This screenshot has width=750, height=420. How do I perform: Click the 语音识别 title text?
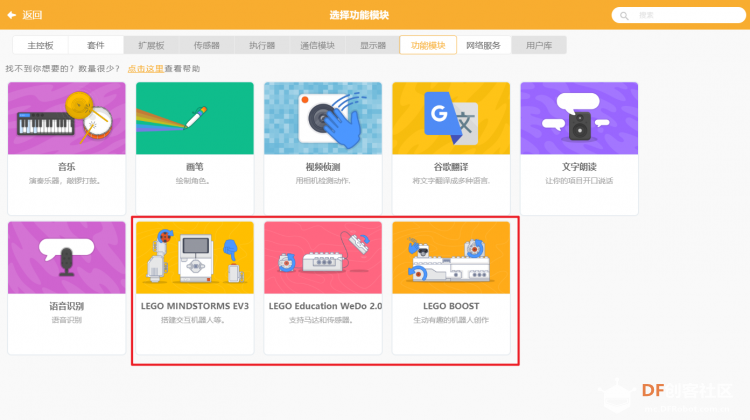coord(66,306)
